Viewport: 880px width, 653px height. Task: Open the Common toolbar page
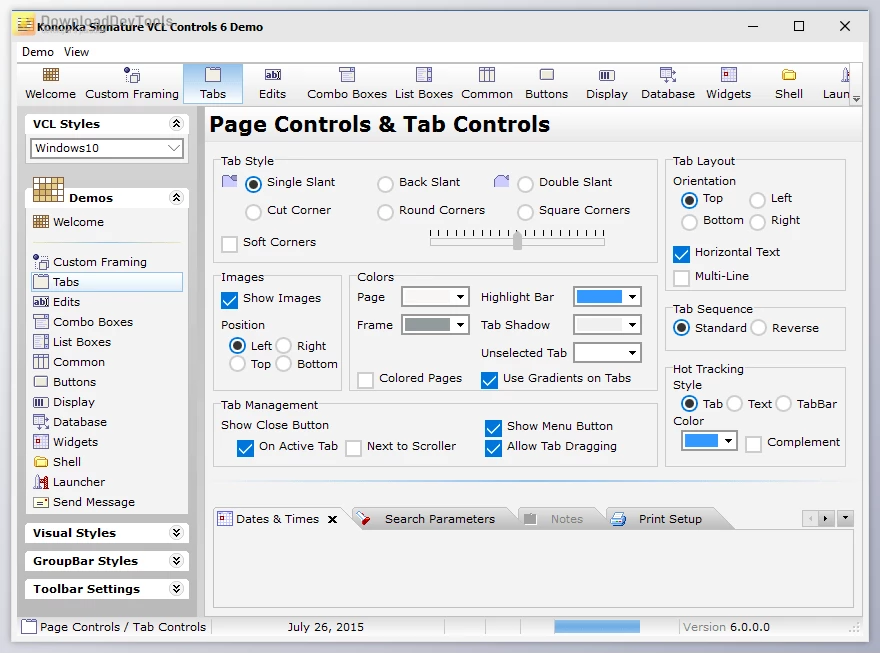487,83
